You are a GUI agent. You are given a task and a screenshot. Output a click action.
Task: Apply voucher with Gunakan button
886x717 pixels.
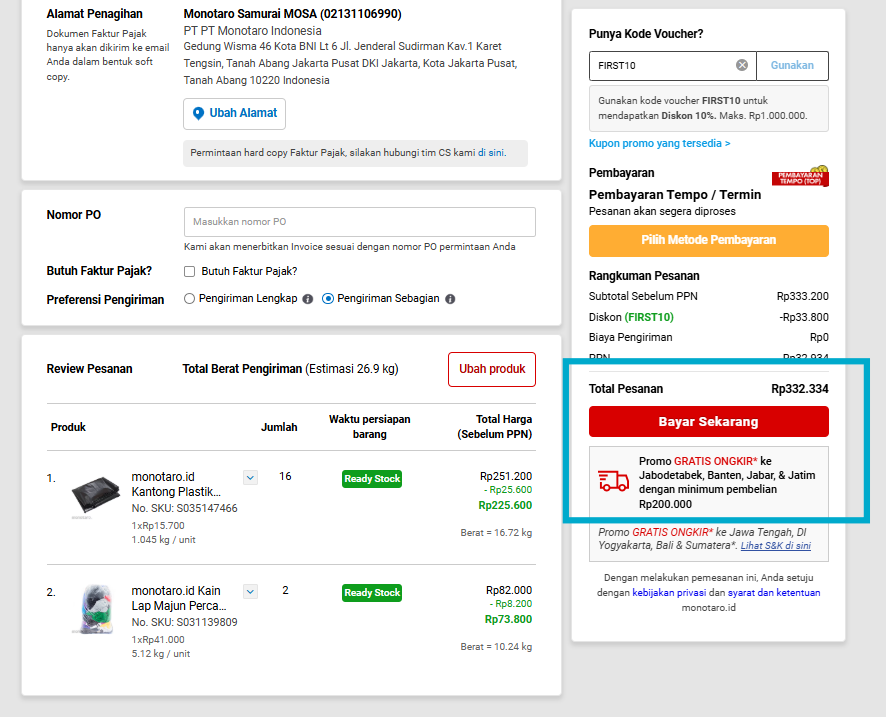(x=792, y=66)
